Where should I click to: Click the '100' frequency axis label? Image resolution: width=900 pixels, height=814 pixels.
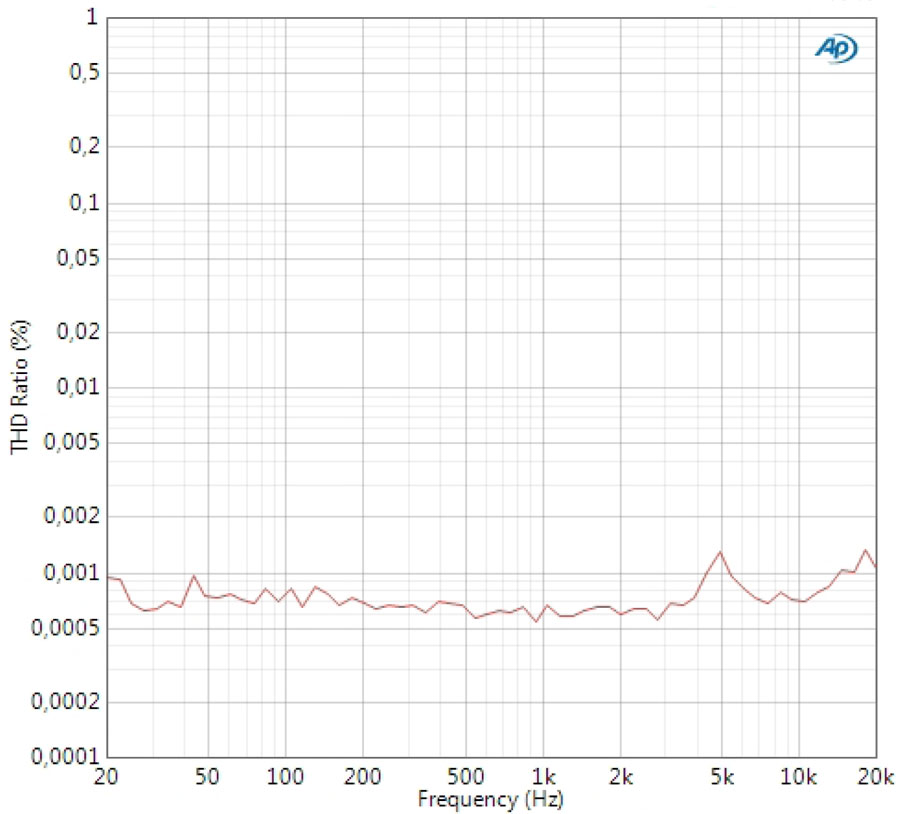point(285,777)
